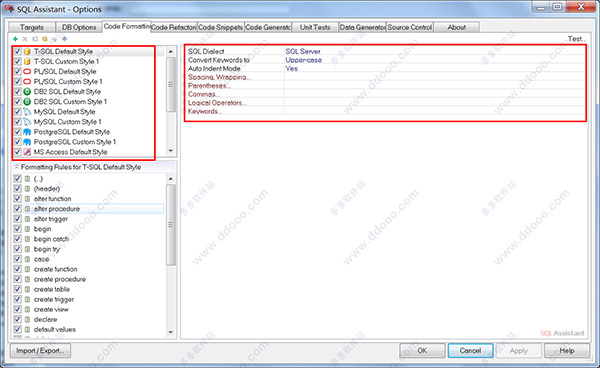Click the green DB2 SQL Custom Style 1 icon
The width and height of the screenshot is (600, 368).
[x=27, y=101]
